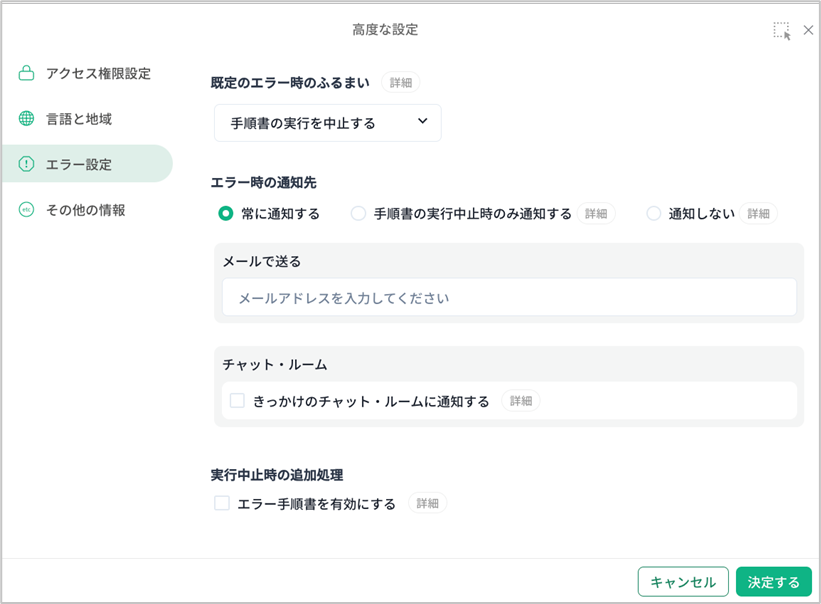Image resolution: width=821 pixels, height=604 pixels.
Task: Open the アクセス権限設定 section
Action: tap(98, 73)
